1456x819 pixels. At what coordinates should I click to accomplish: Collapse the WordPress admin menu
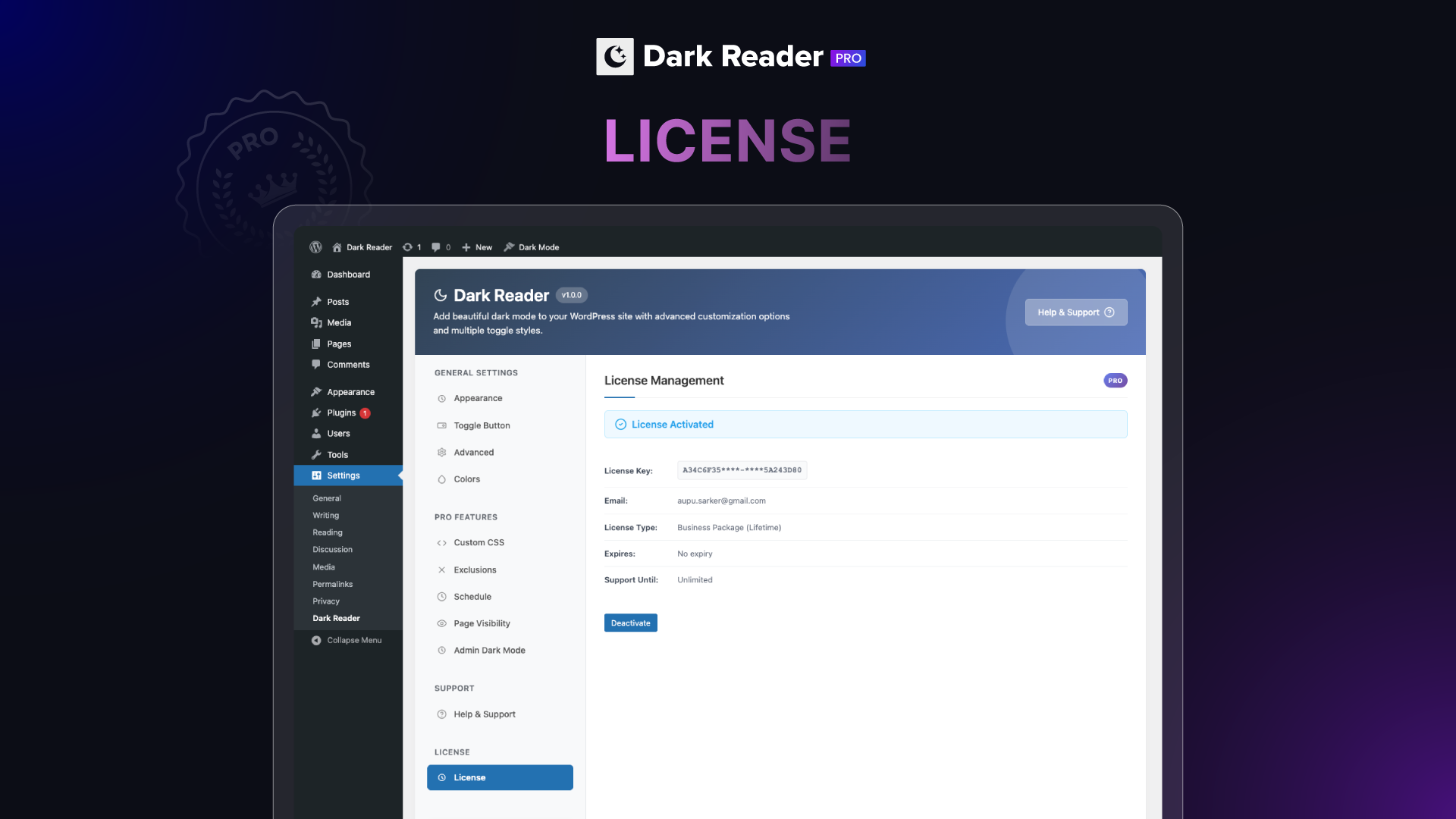tap(347, 640)
